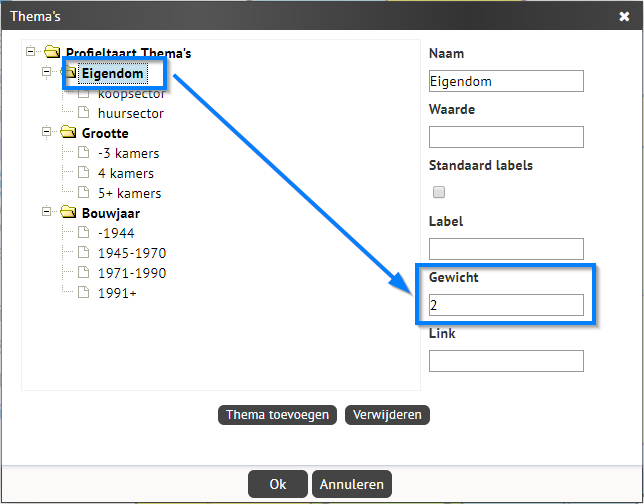
Task: Select the -1944 item
Action: pos(116,233)
